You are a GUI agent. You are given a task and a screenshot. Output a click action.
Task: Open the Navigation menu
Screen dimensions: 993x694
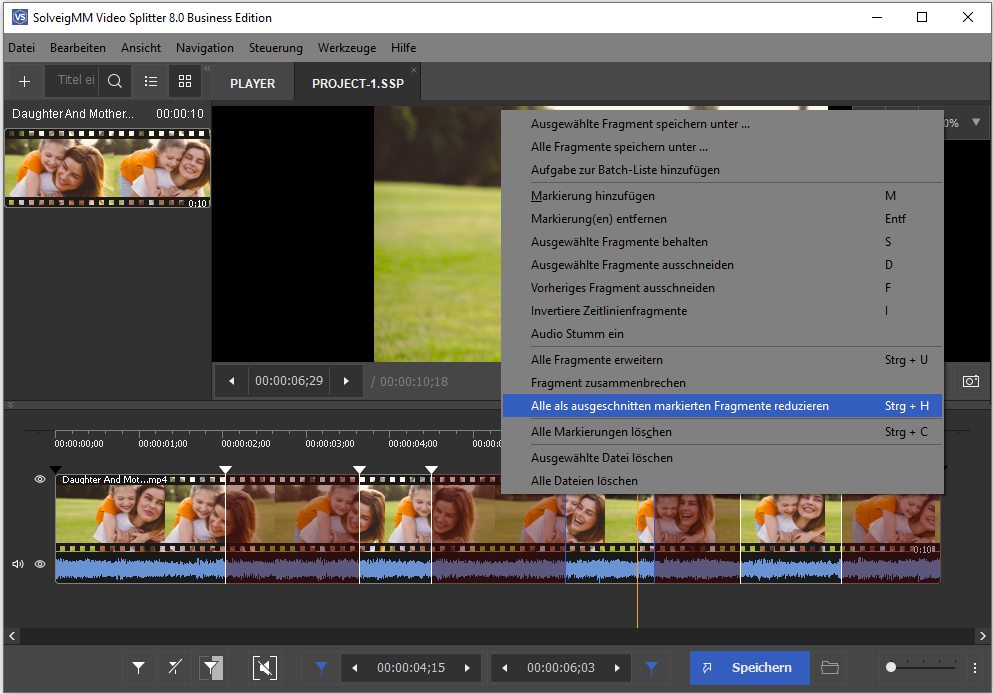pyautogui.click(x=205, y=47)
